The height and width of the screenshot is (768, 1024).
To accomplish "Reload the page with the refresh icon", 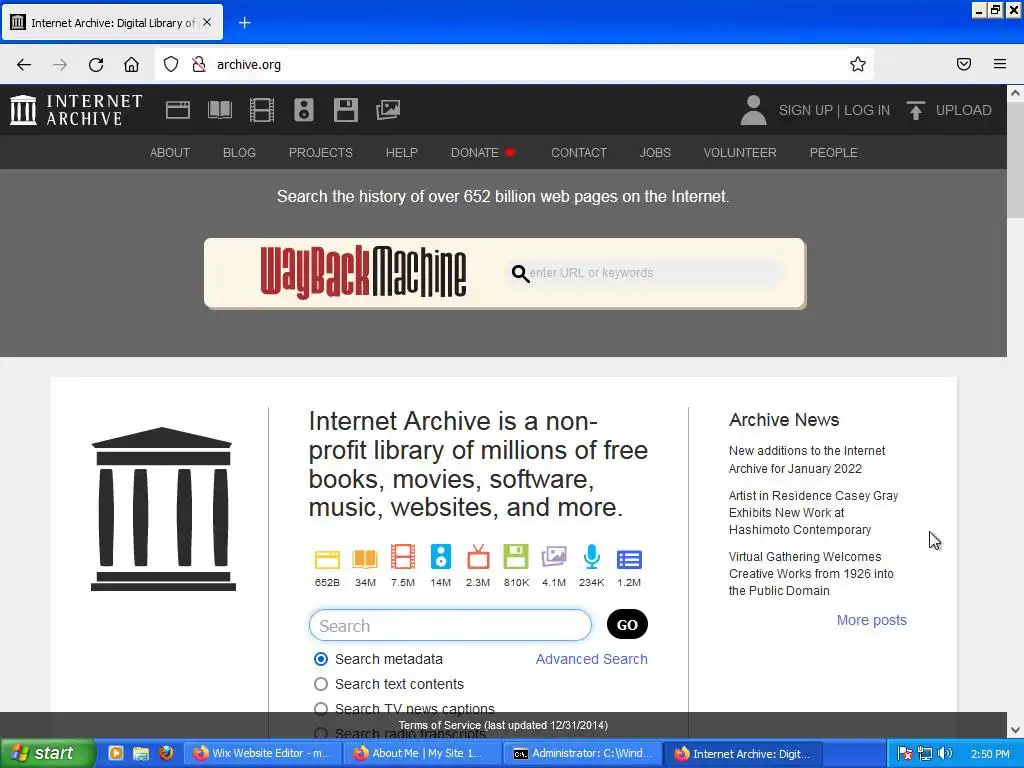I will [96, 64].
